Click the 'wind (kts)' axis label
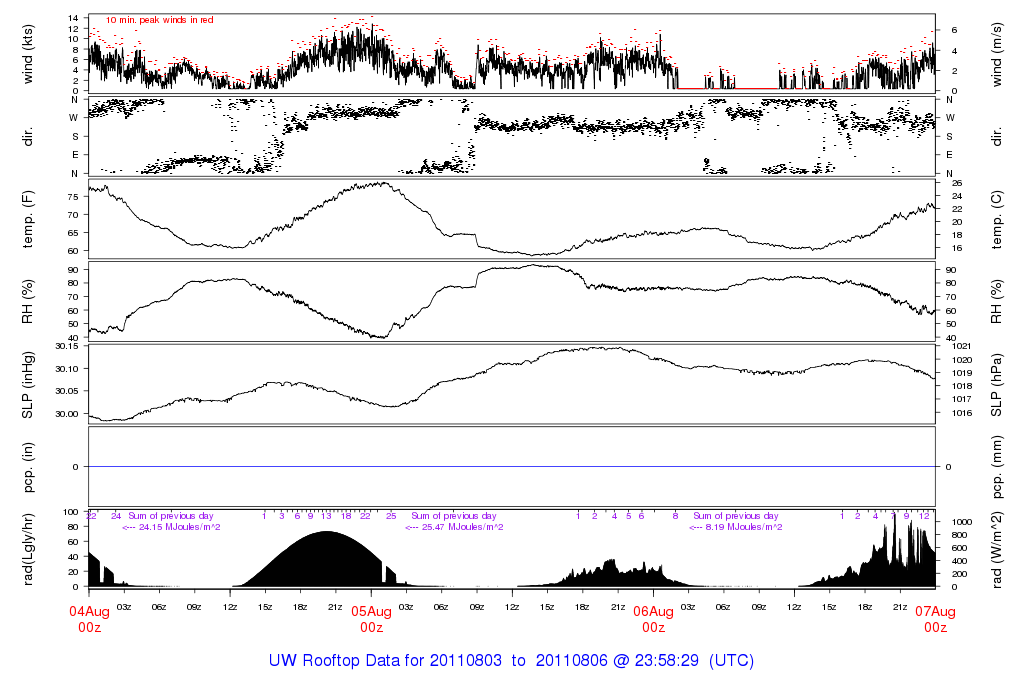1024x700 pixels. click(x=27, y=54)
